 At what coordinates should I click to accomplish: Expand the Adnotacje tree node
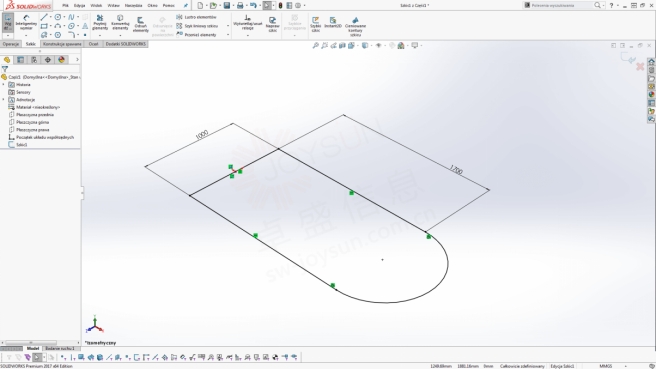[4, 100]
